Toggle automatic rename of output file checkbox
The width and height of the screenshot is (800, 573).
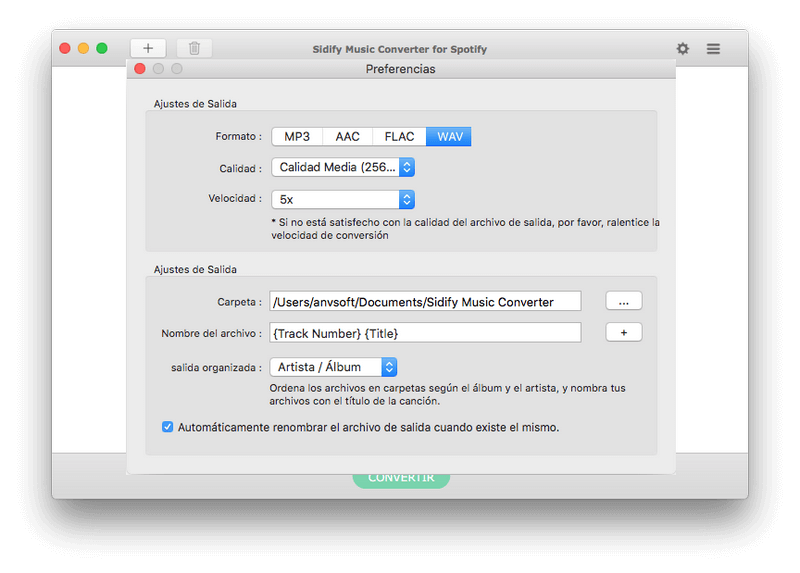point(167,427)
